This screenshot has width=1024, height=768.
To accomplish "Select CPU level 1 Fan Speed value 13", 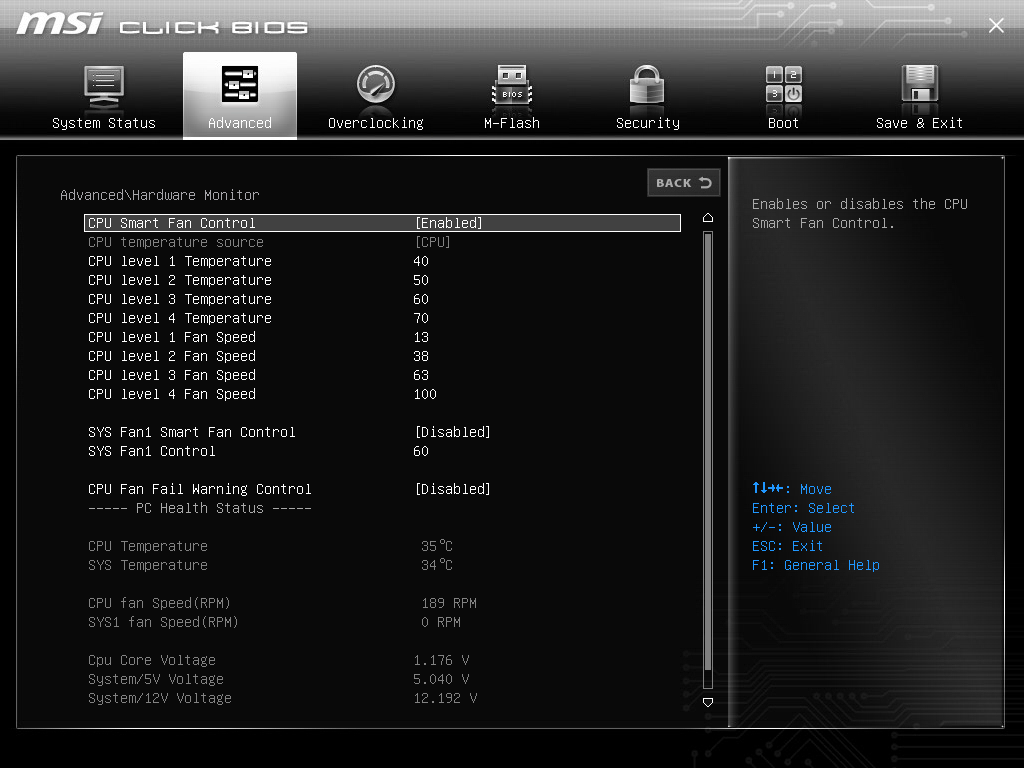I will click(x=421, y=337).
